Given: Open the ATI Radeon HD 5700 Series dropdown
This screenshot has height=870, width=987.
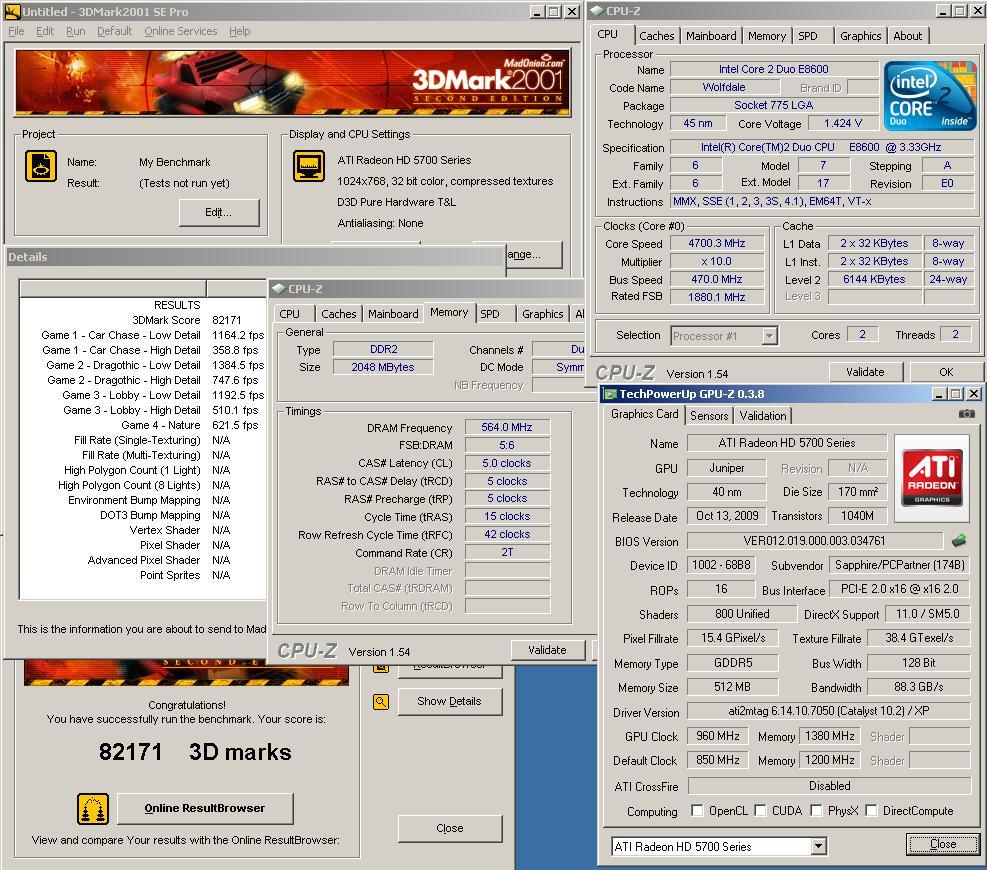Looking at the screenshot, I should click(x=818, y=847).
